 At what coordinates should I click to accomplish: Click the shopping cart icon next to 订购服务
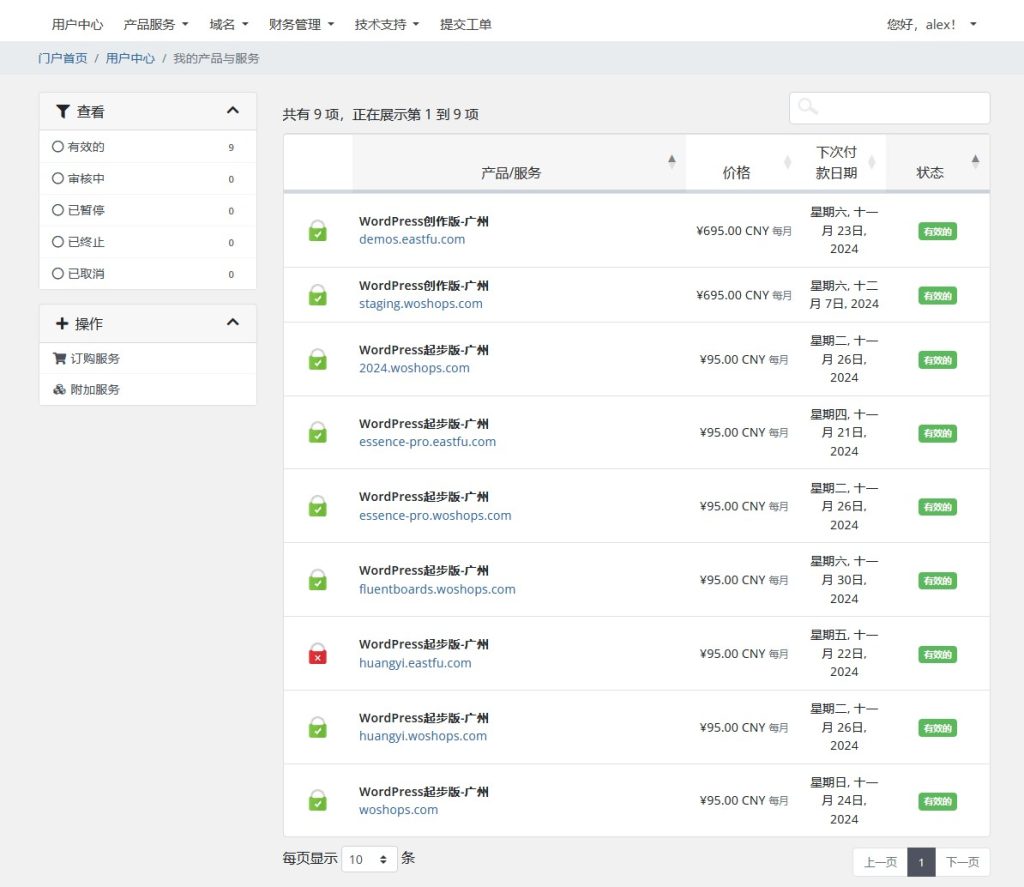click(59, 358)
